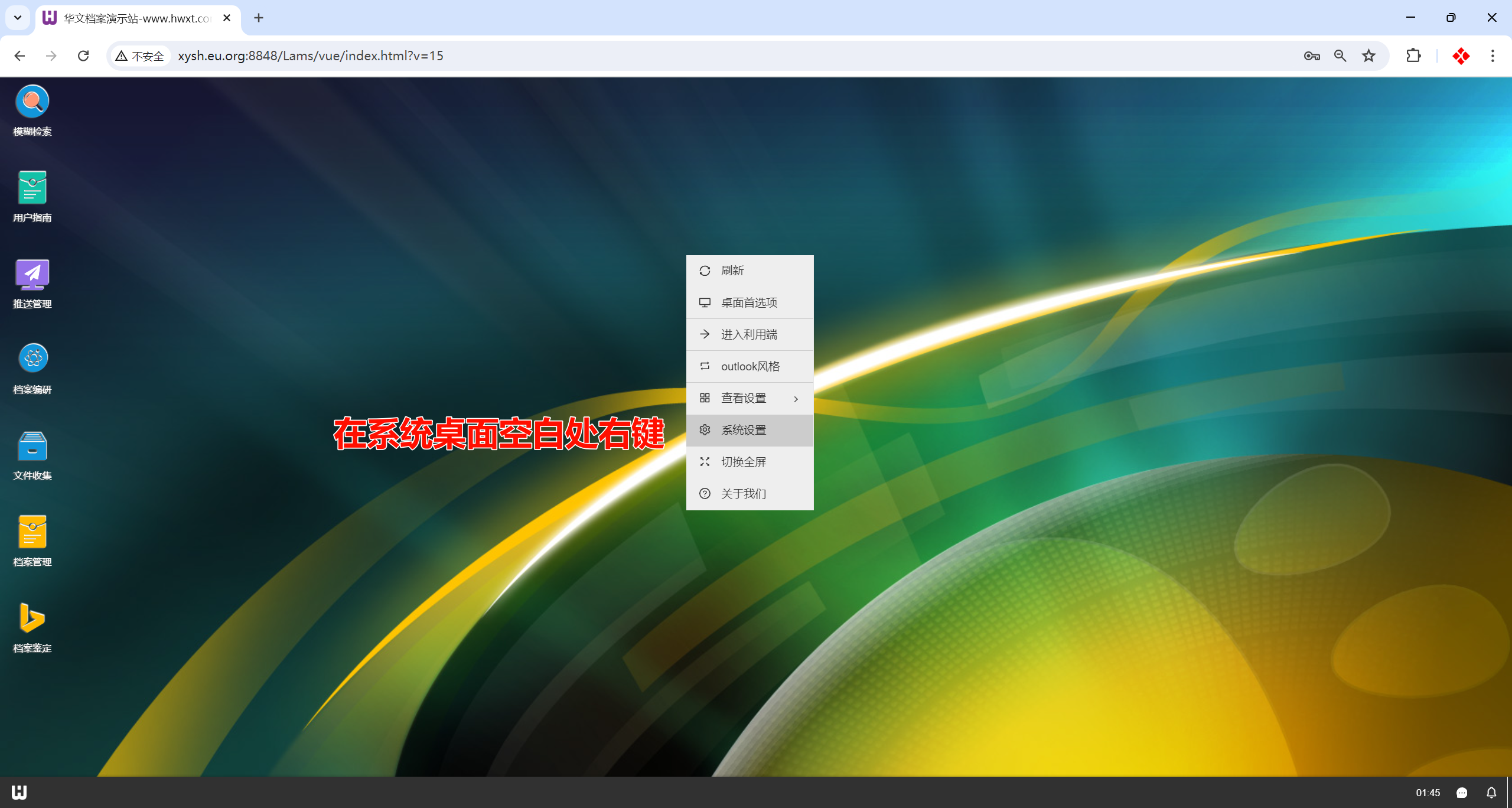Open the 文件收集 desktop icon

(x=32, y=446)
